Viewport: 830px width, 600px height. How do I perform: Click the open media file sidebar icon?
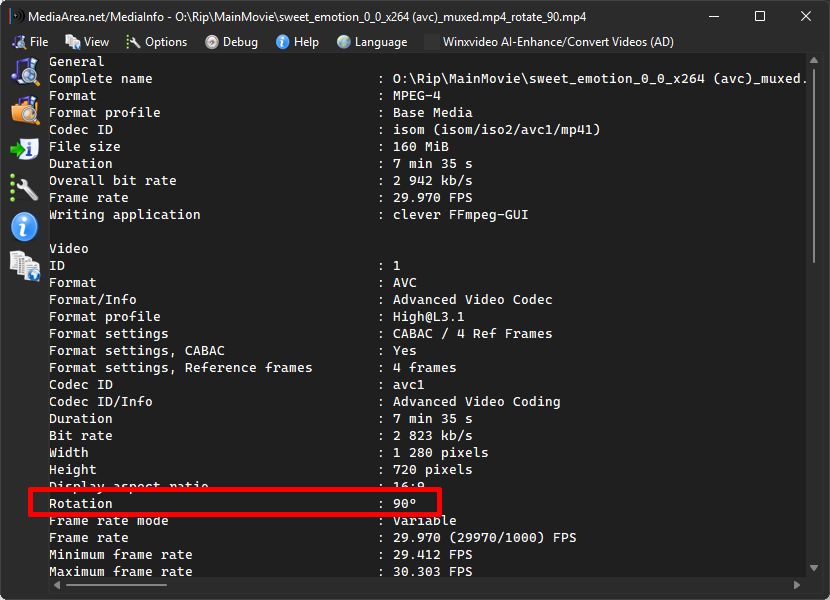[x=25, y=71]
